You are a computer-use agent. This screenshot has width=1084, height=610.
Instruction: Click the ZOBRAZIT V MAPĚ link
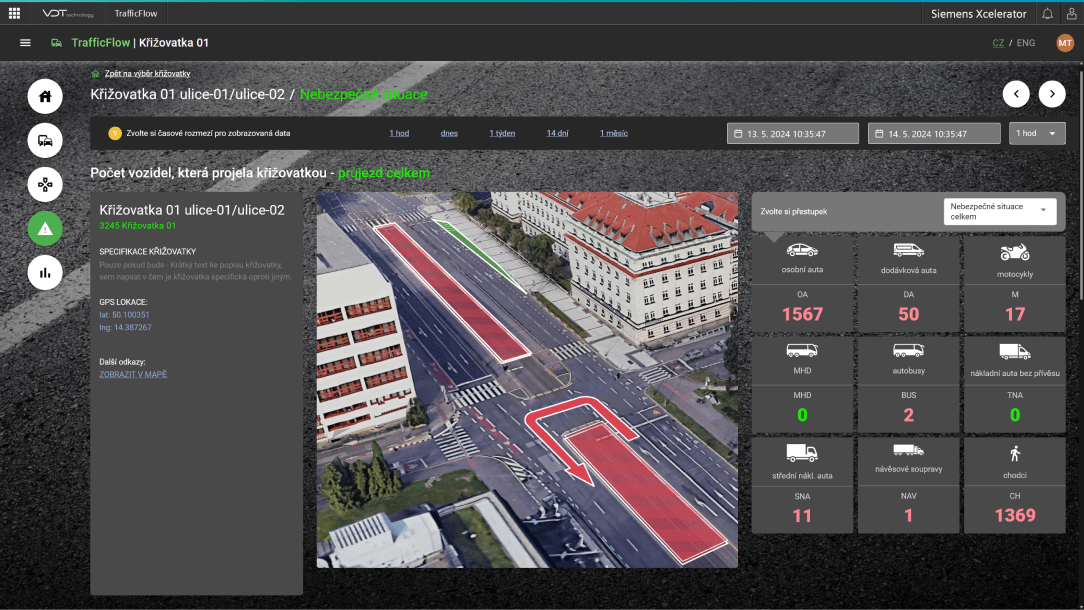click(x=133, y=374)
